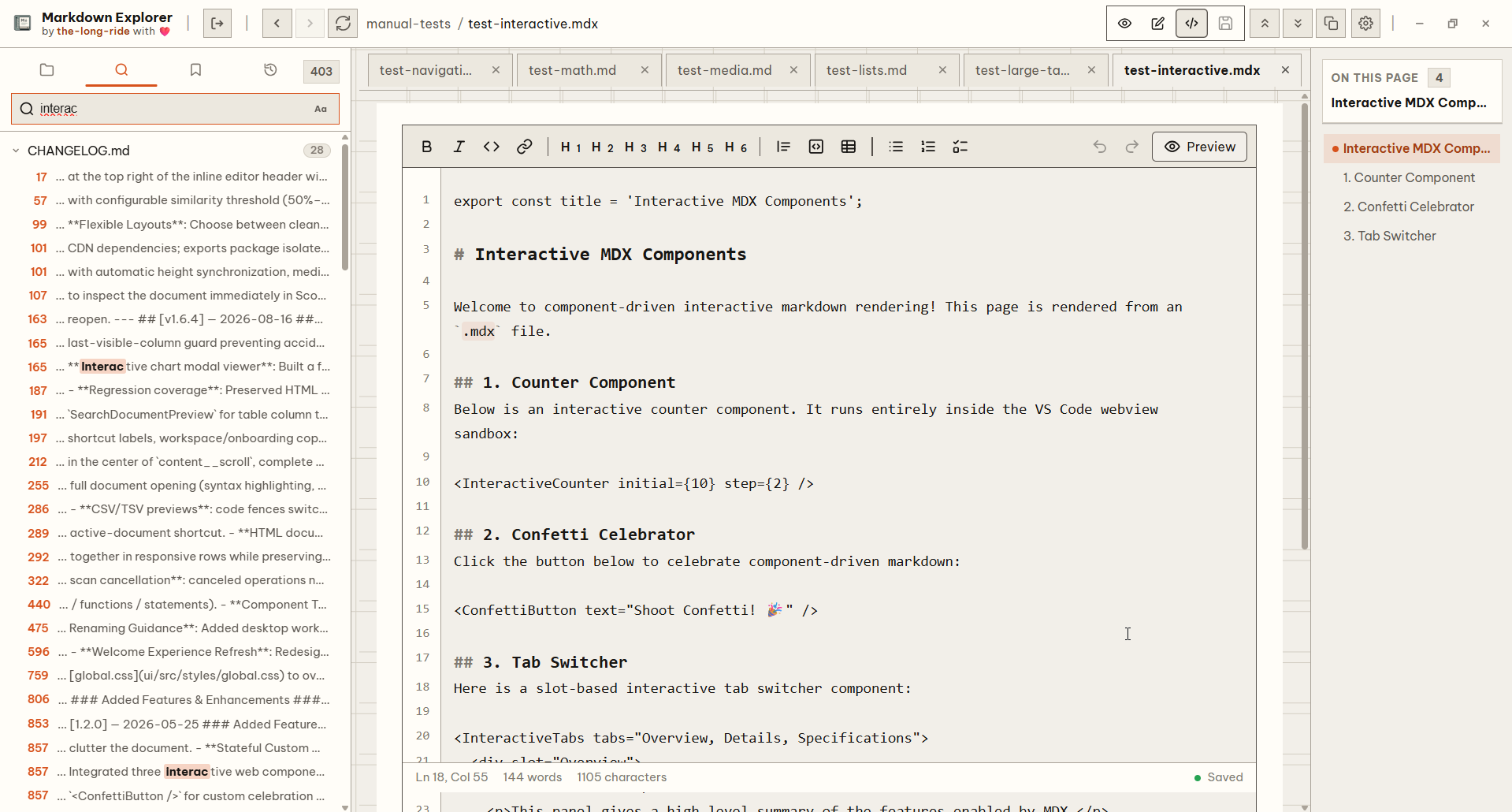Viewport: 1512px width, 812px height.
Task: Close the test-math.md tab
Action: [x=645, y=70]
